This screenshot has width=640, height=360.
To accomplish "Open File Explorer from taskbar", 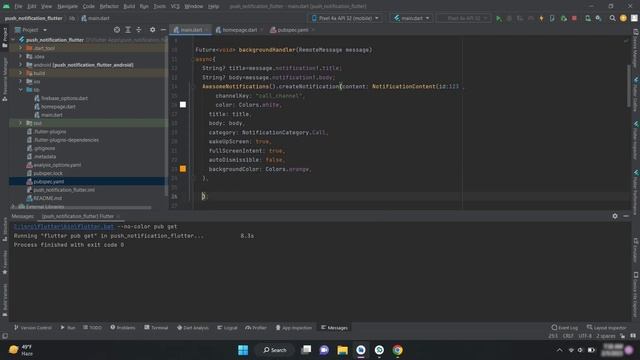I will (x=342, y=350).
